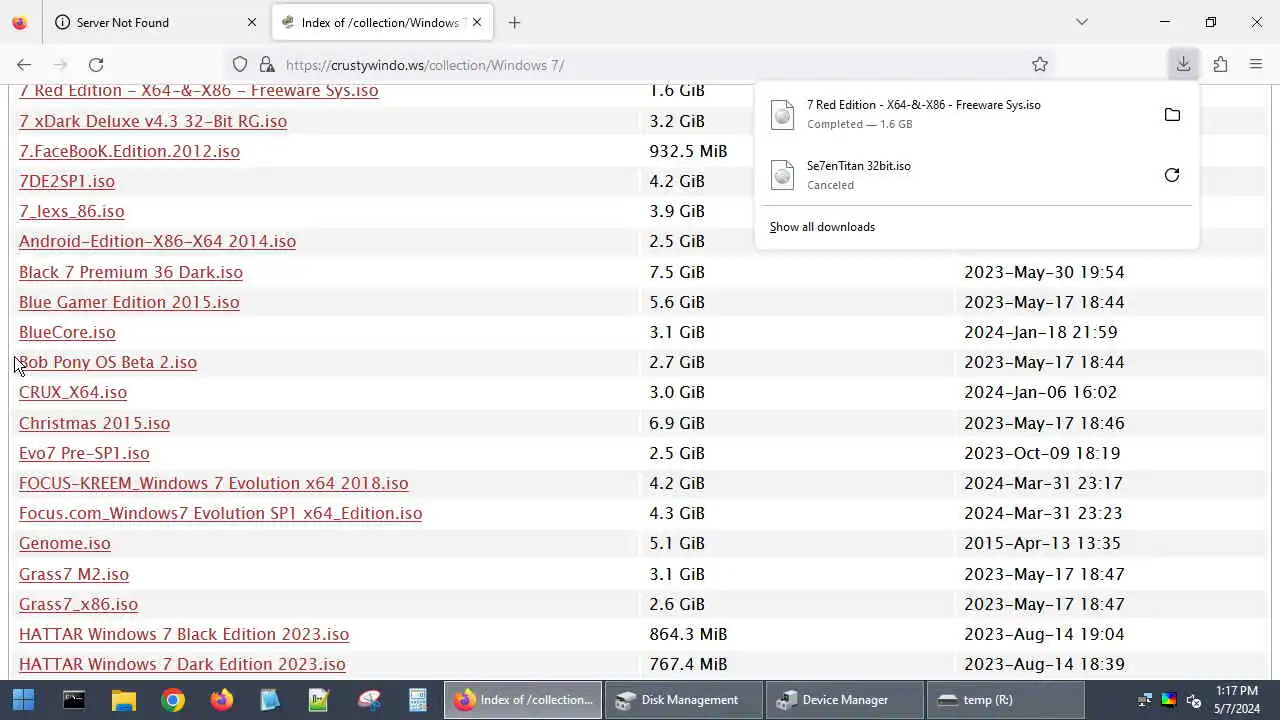Retry the canceled Se7enTitan download
The height and width of the screenshot is (720, 1280).
pyautogui.click(x=1172, y=175)
